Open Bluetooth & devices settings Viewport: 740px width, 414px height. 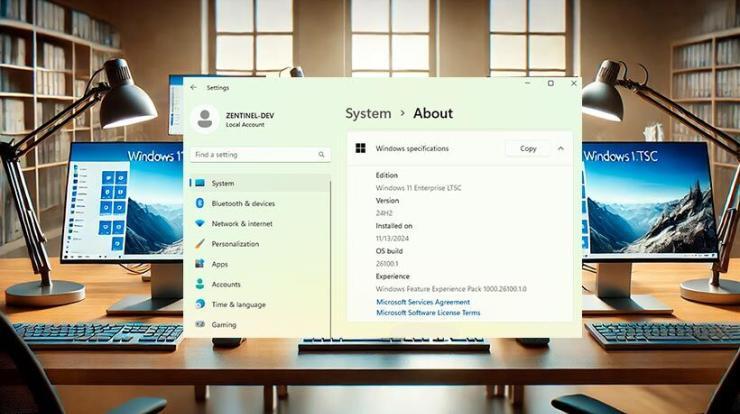(260, 203)
